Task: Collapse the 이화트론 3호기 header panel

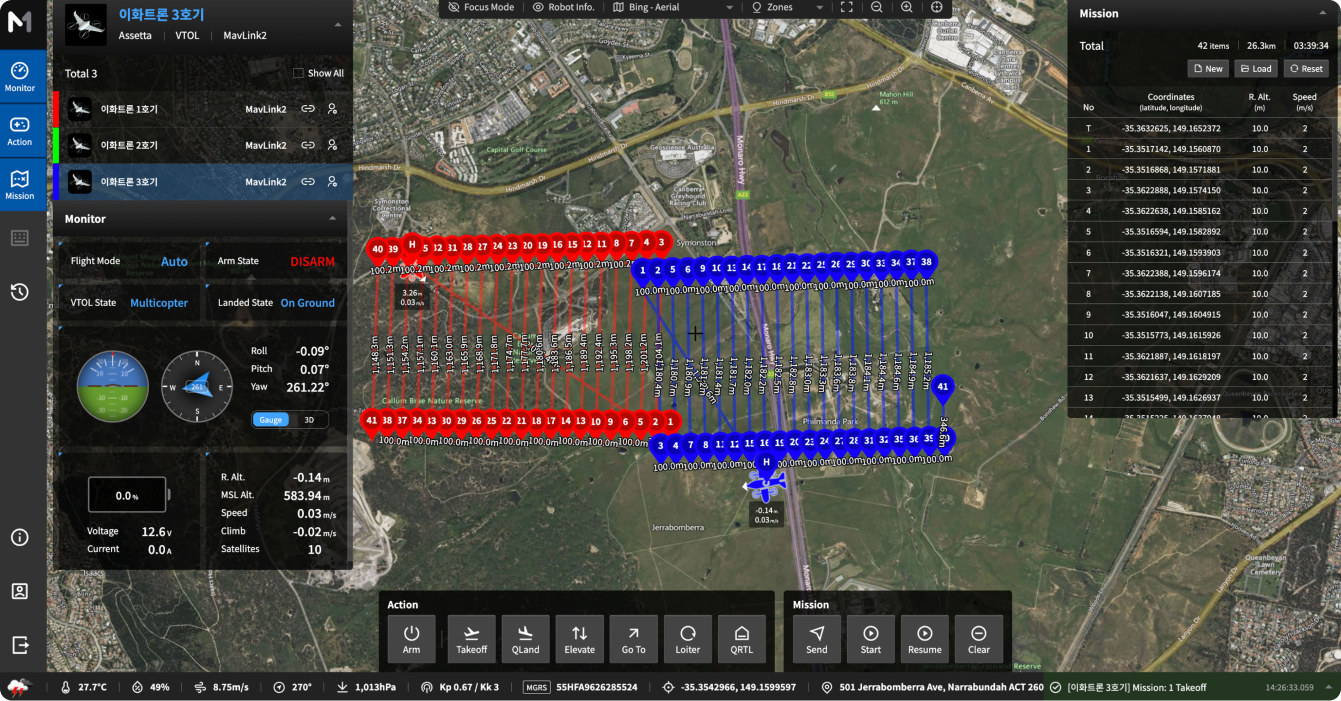Action: click(337, 24)
